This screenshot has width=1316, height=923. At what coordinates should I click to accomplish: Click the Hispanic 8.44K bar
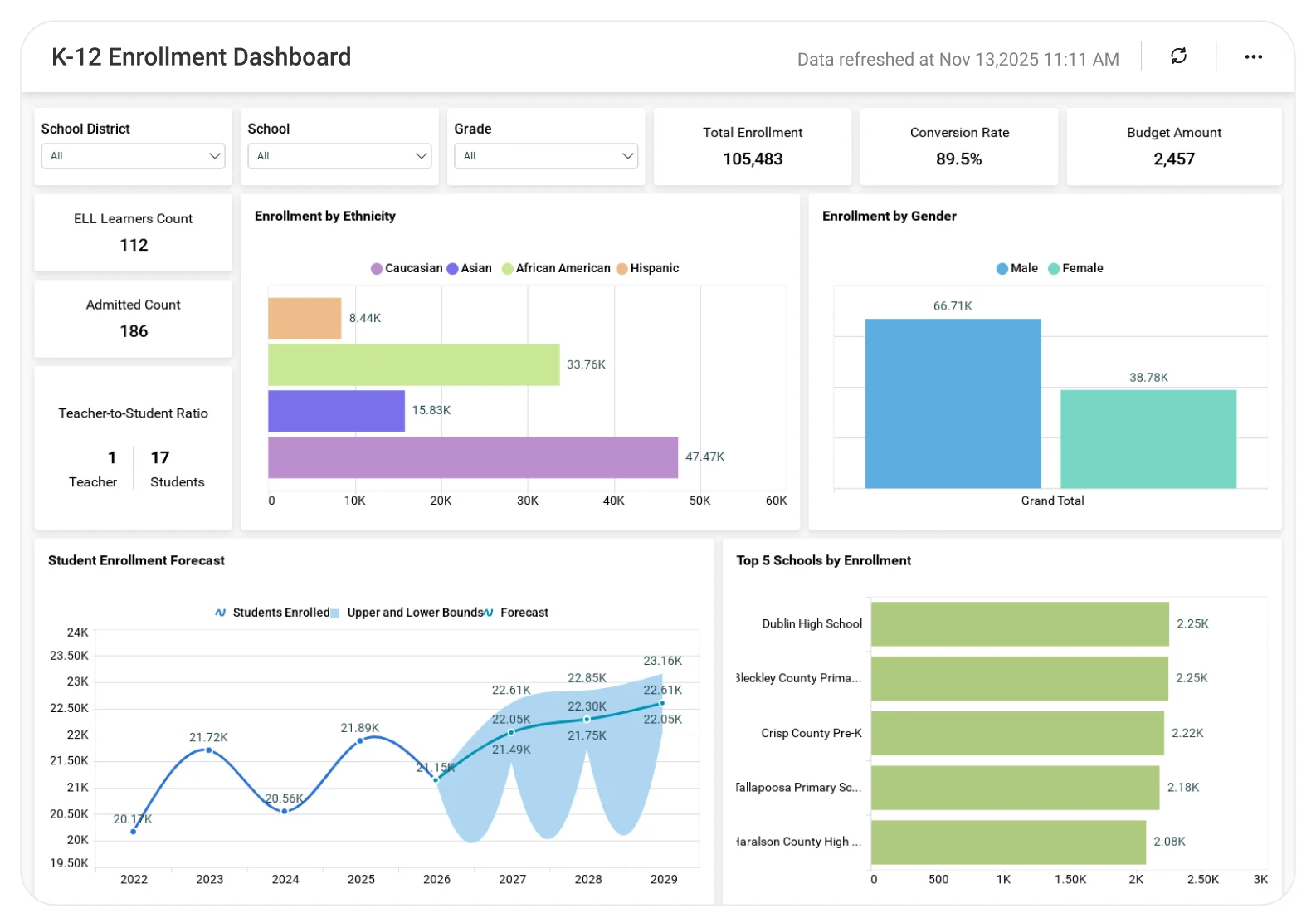click(305, 319)
